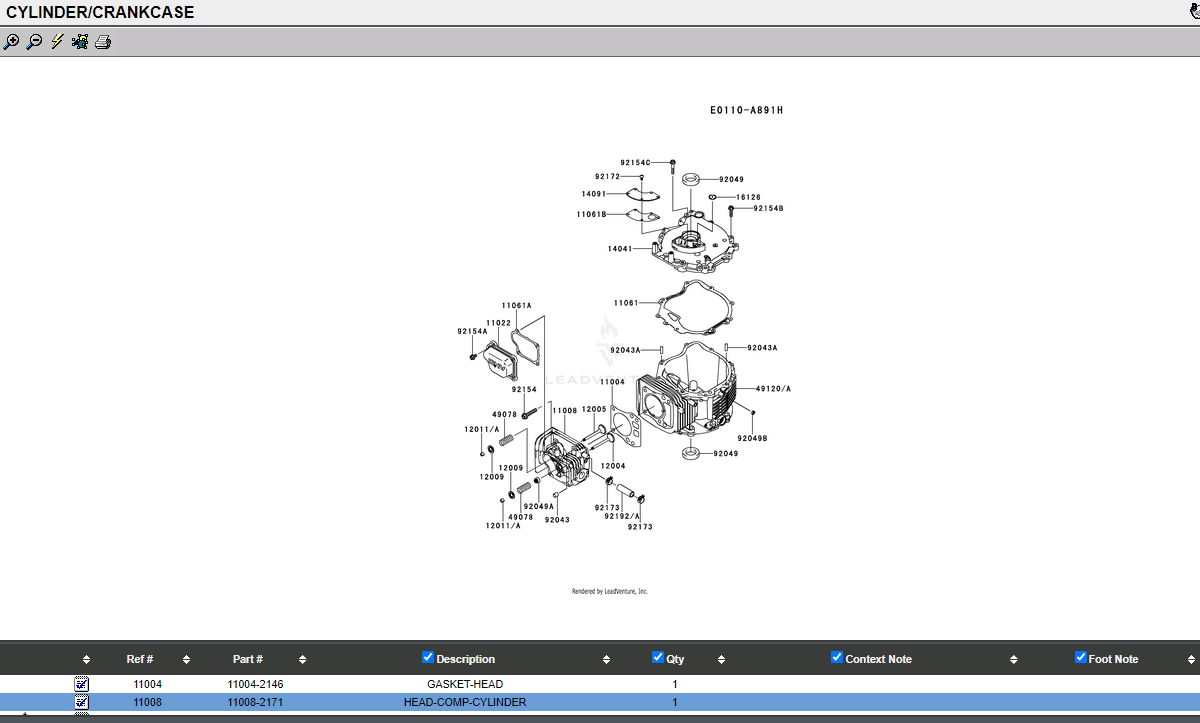Viewport: 1200px width, 723px height.
Task: Open part number 11004-2146
Action: (x=256, y=684)
